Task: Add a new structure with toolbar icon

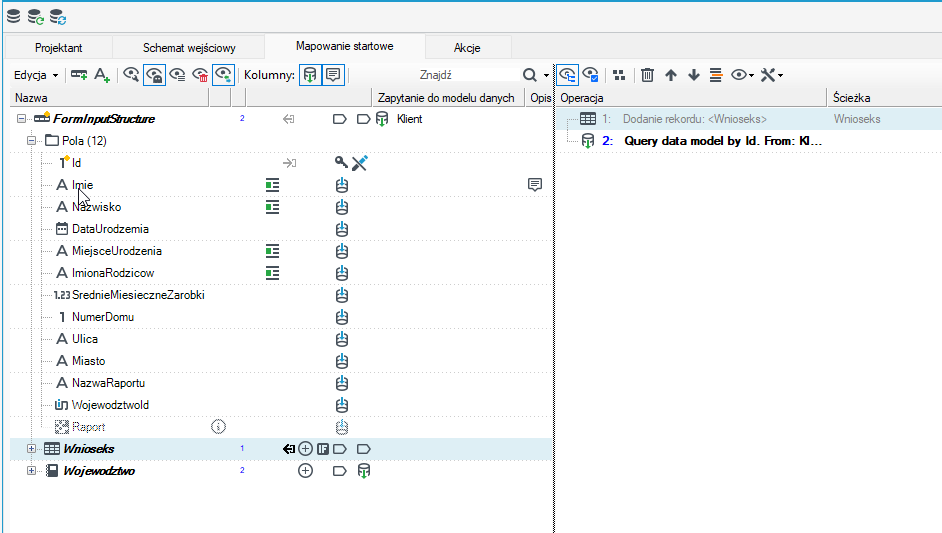Action: (79, 75)
